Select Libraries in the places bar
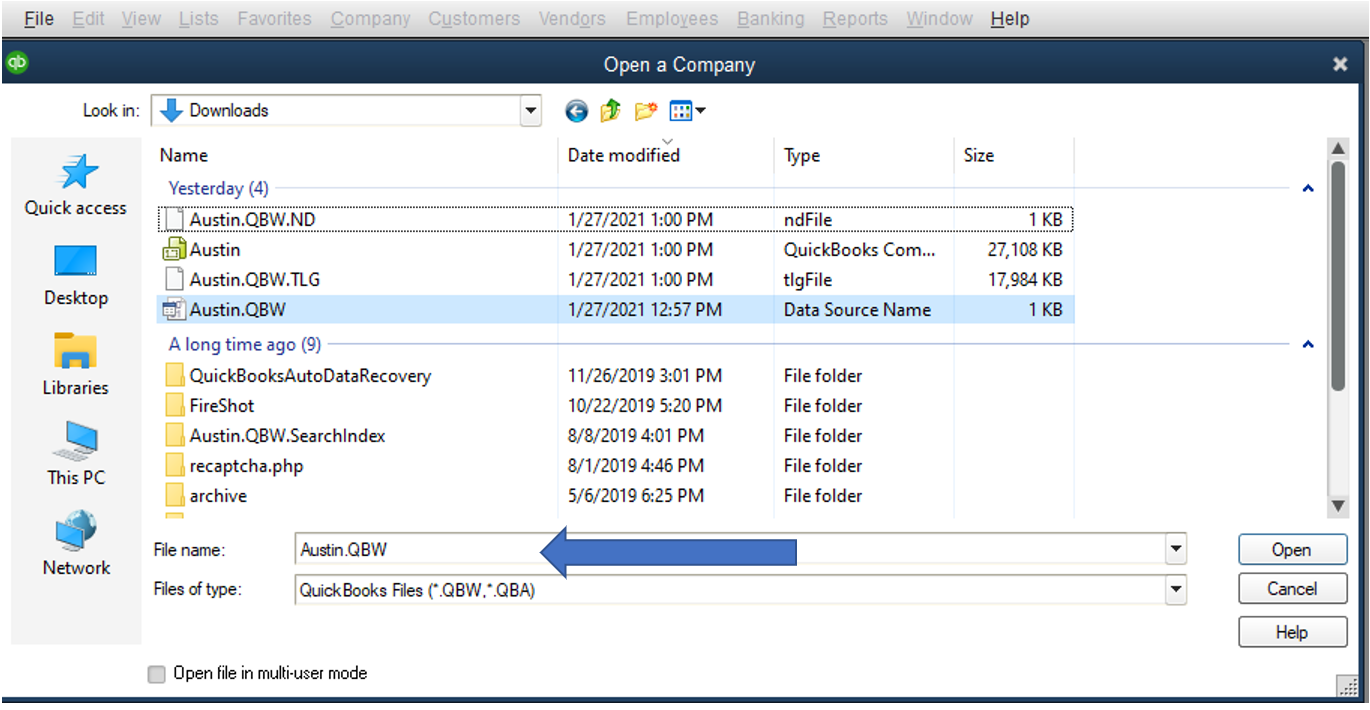 click(x=76, y=365)
